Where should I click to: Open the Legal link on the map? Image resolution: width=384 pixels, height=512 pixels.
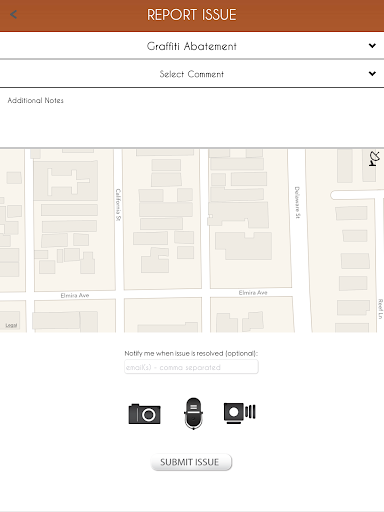tap(11, 325)
